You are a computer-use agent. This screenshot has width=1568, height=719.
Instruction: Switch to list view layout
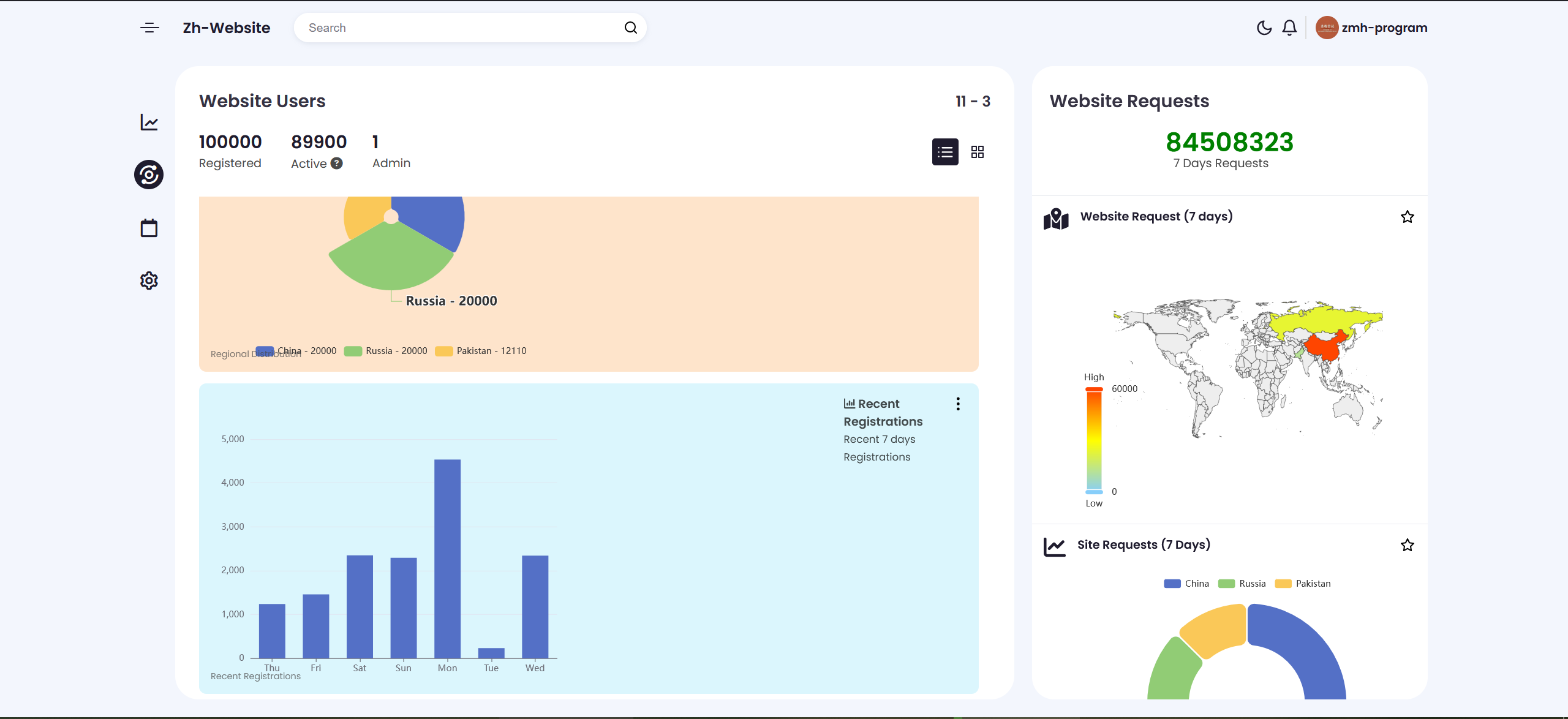[x=945, y=152]
